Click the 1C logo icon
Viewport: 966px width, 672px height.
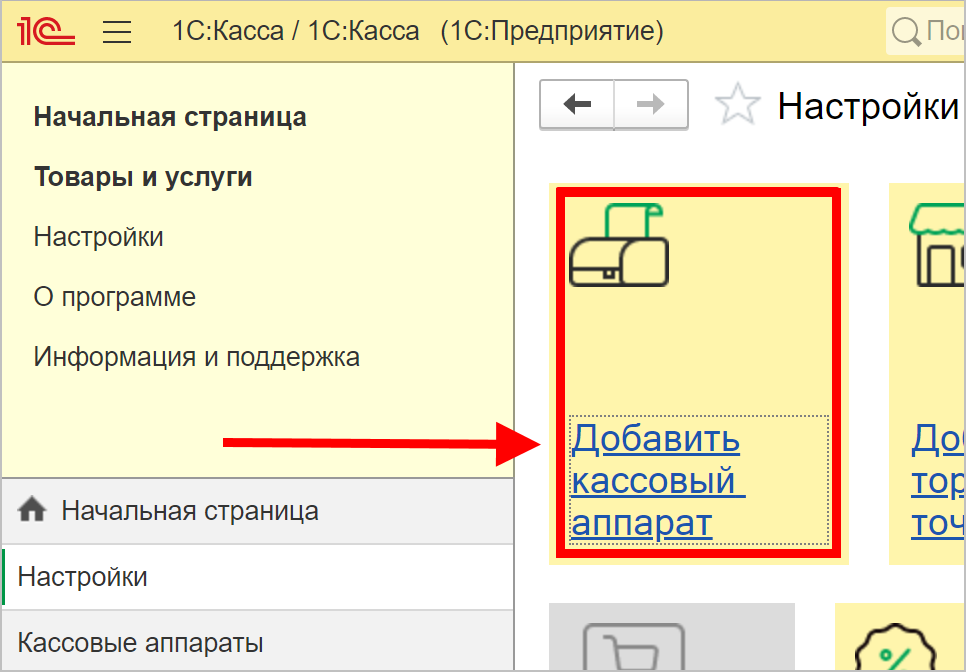point(46,31)
